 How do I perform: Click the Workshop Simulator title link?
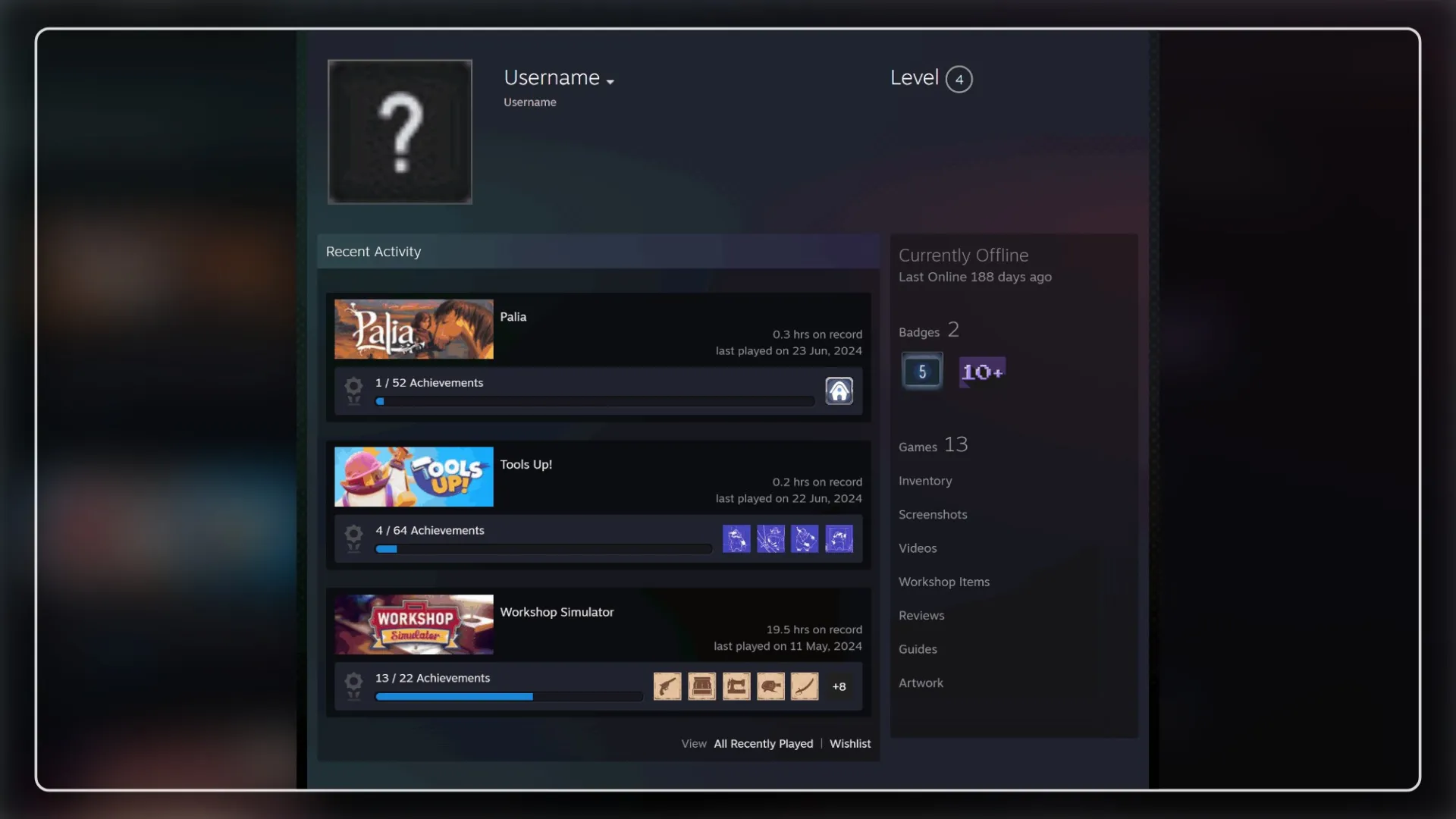[557, 612]
